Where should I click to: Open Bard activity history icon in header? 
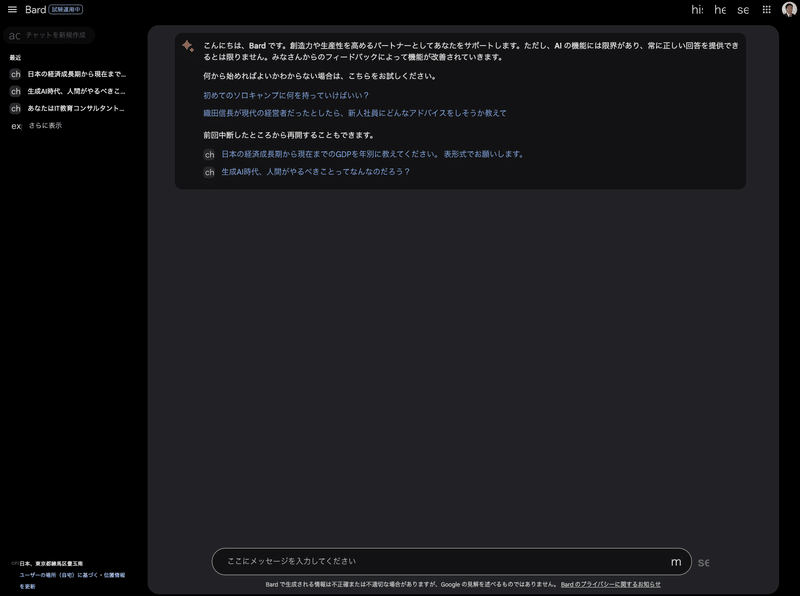697,10
